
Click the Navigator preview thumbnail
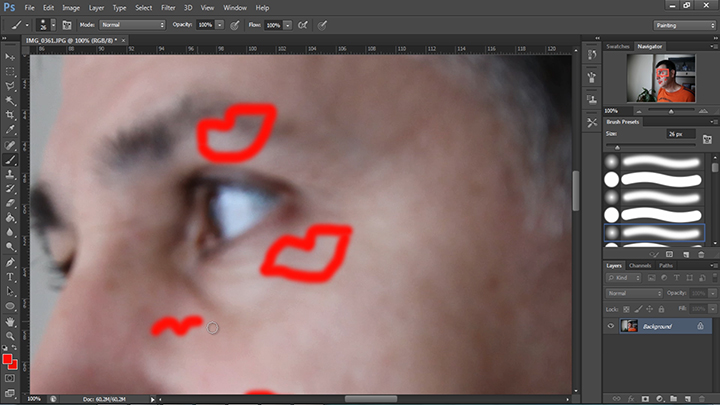658,80
